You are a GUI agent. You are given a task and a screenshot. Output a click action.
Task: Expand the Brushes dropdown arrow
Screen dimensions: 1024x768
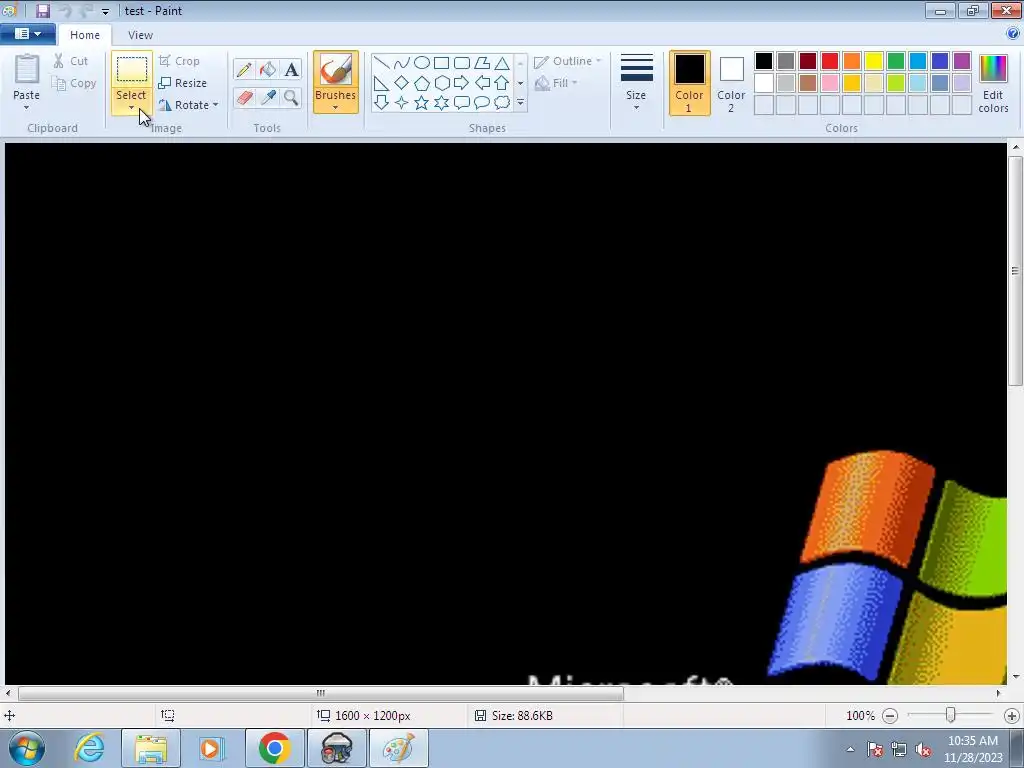(x=335, y=108)
